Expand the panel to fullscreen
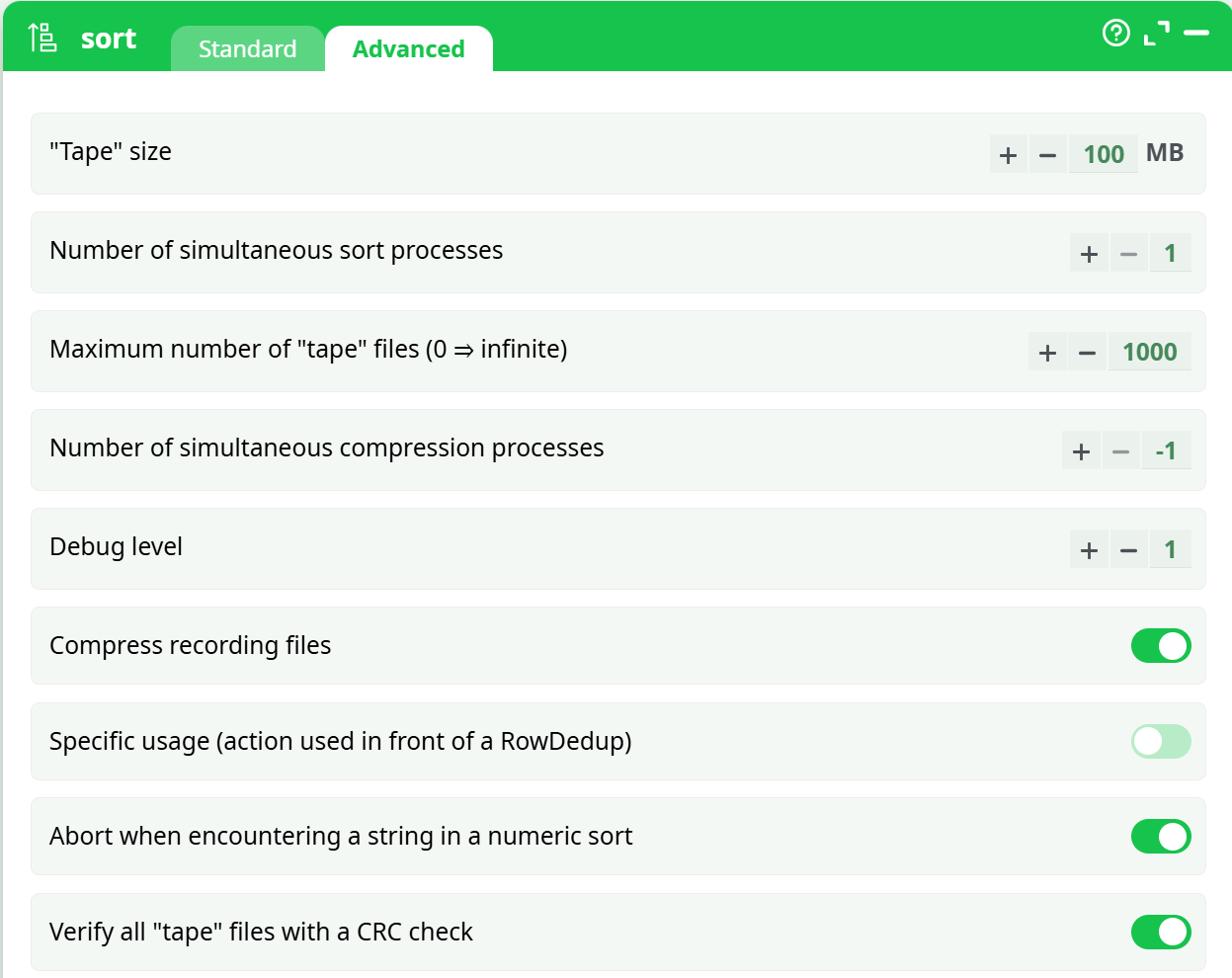Viewport: 1232px width, 978px height. tap(1156, 34)
